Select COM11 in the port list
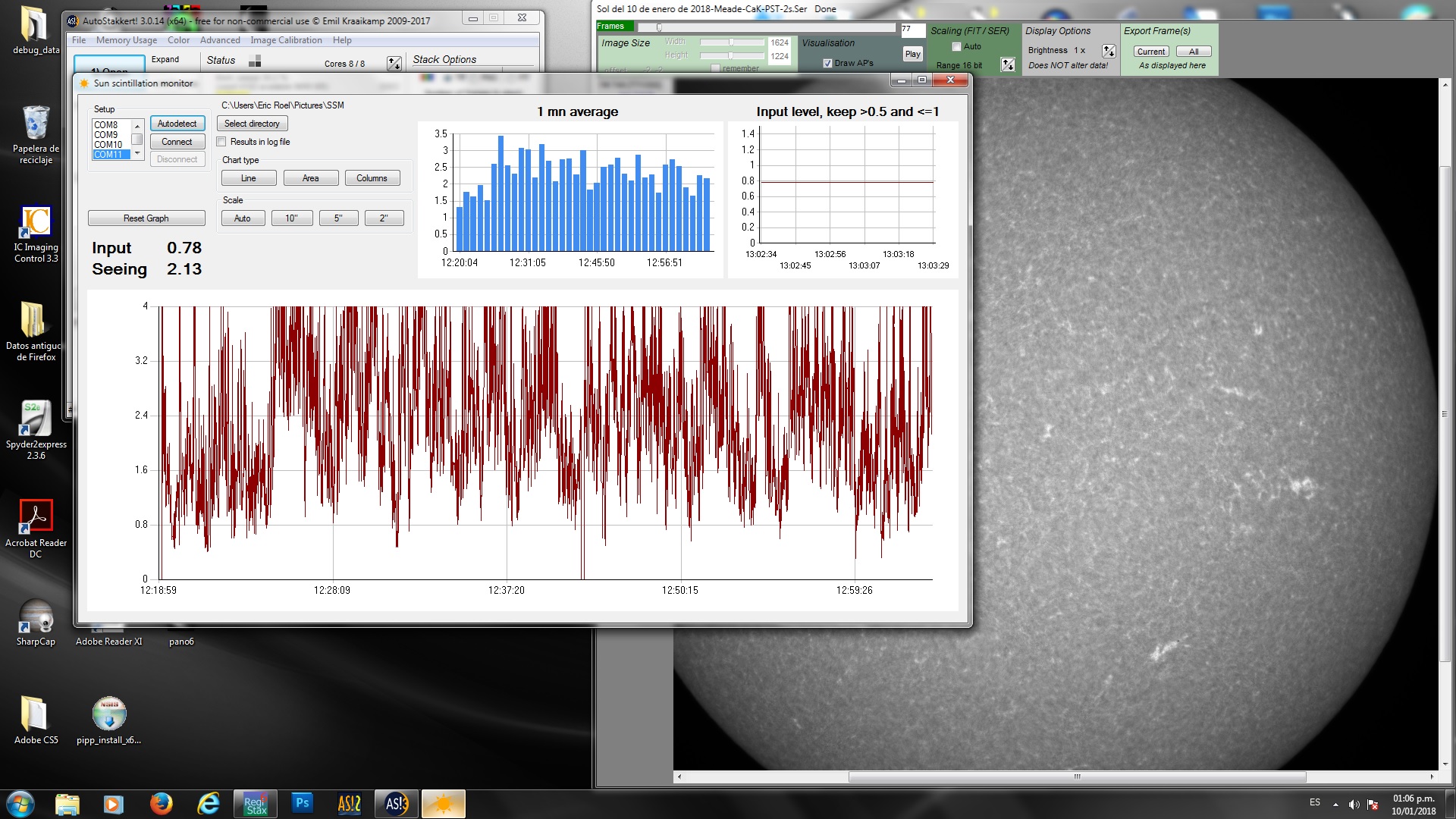The image size is (1456, 819). [111, 155]
